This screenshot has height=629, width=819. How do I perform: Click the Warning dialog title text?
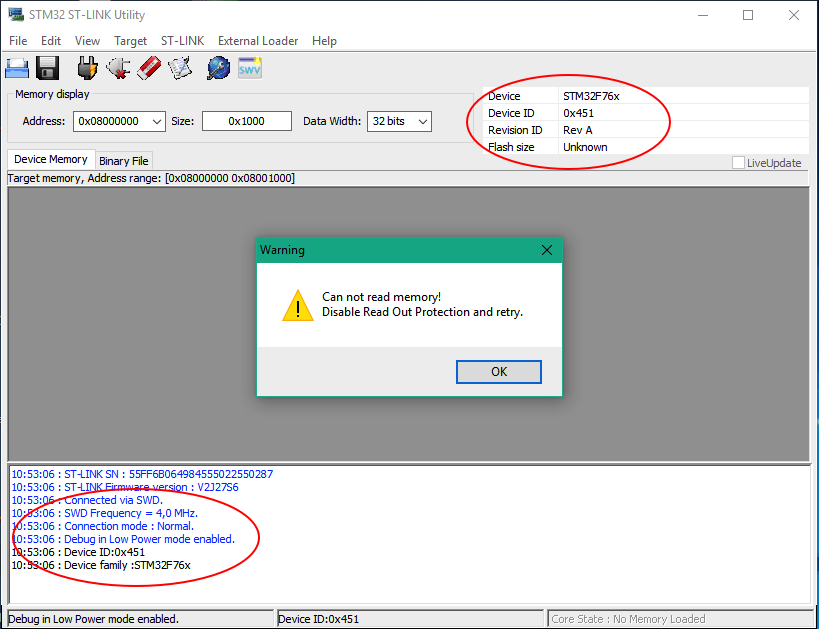coord(282,250)
